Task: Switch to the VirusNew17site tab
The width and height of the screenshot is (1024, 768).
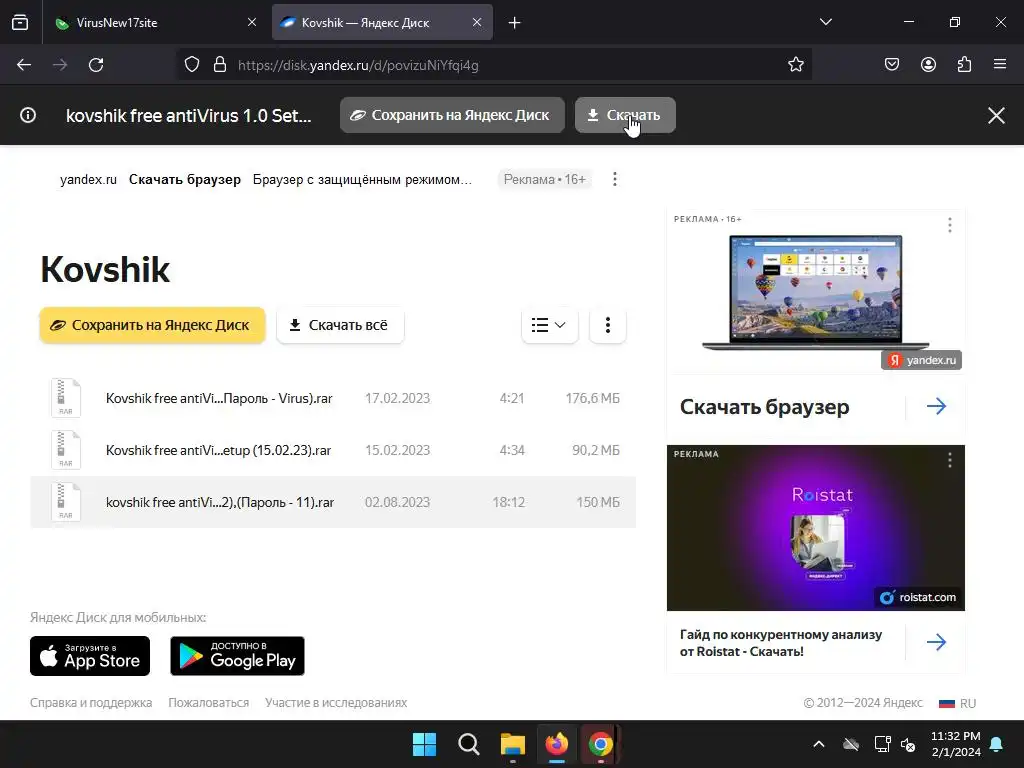Action: tap(155, 23)
